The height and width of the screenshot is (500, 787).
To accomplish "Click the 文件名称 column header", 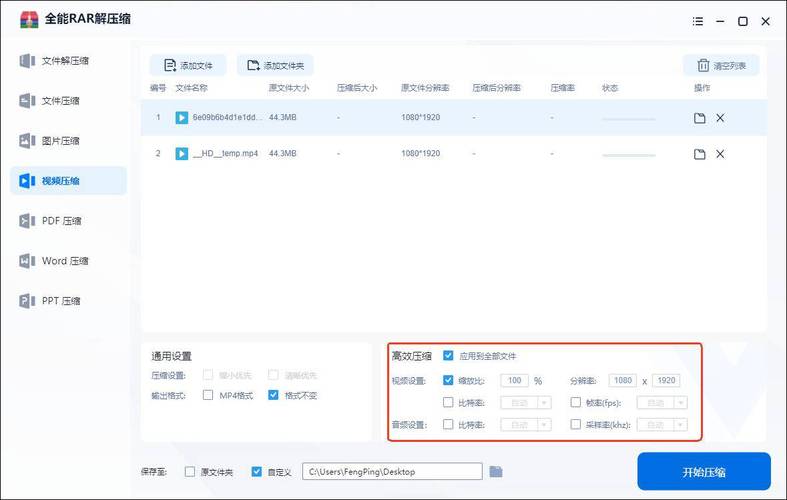I will tap(191, 88).
